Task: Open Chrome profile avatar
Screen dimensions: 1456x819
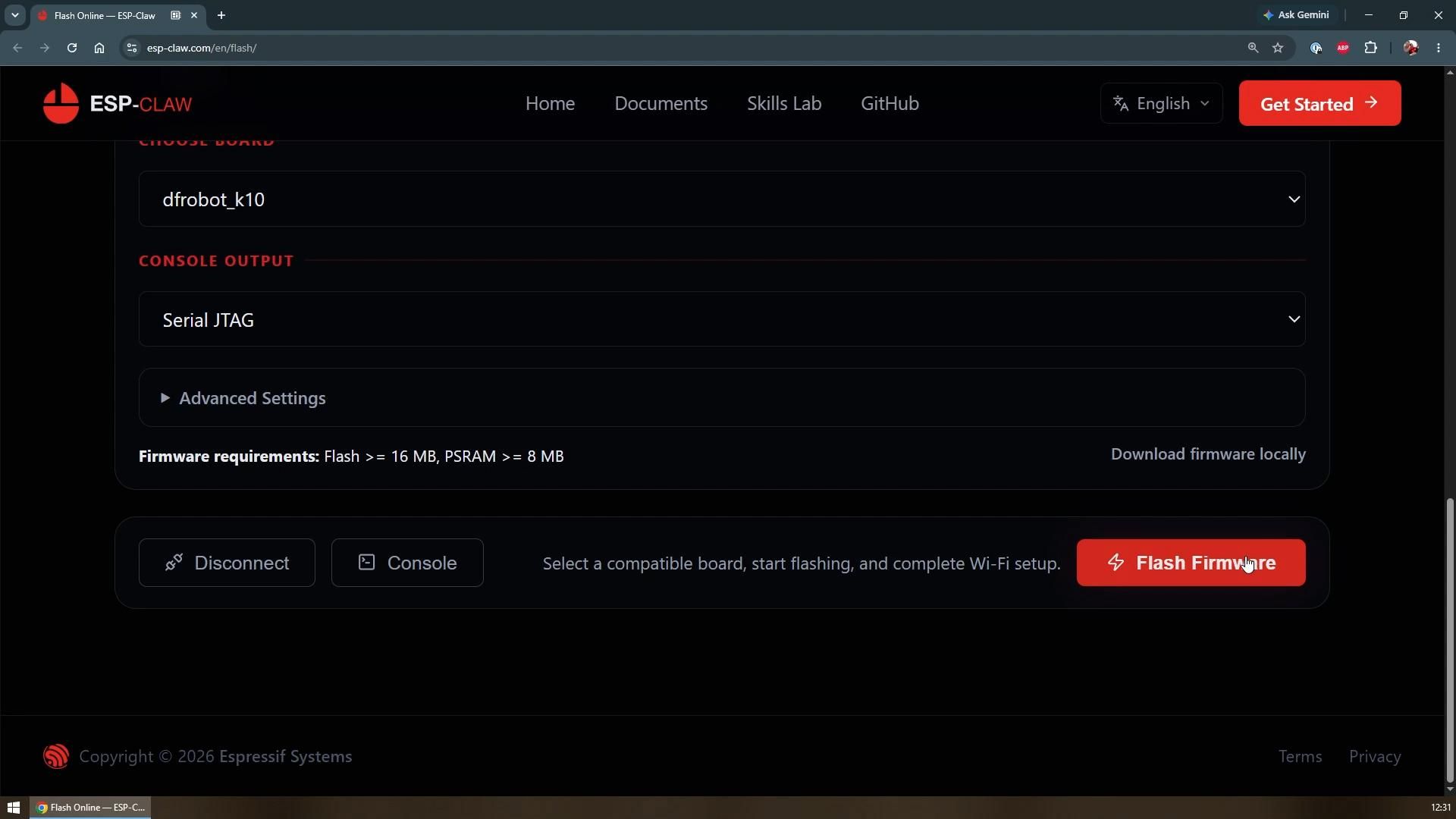Action: [x=1410, y=48]
